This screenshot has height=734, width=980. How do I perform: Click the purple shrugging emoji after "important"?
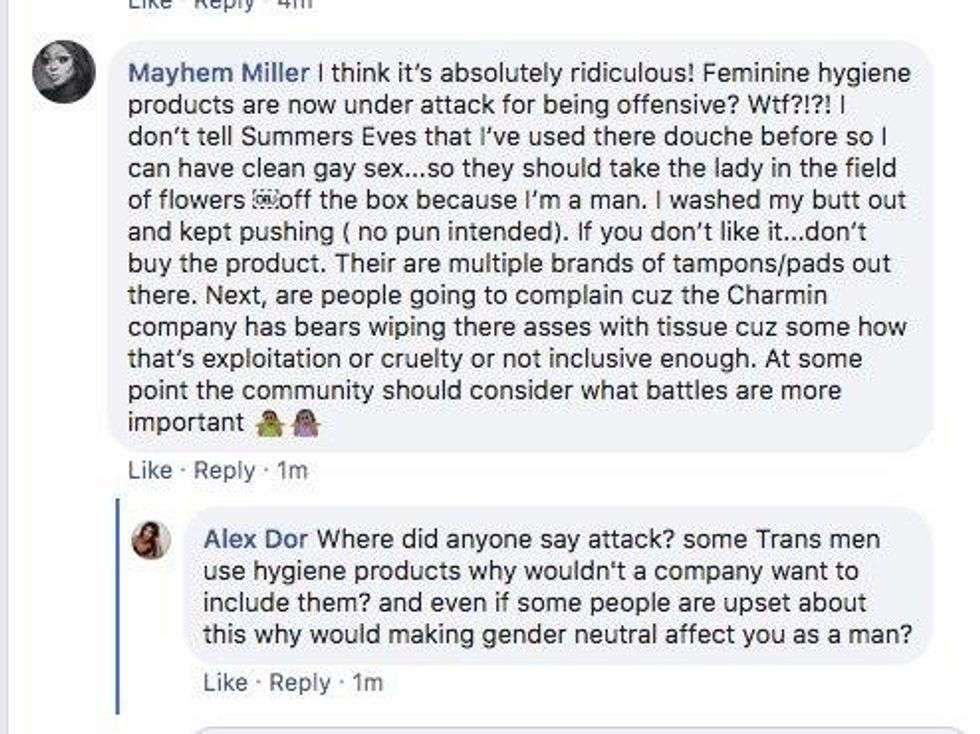[305, 424]
